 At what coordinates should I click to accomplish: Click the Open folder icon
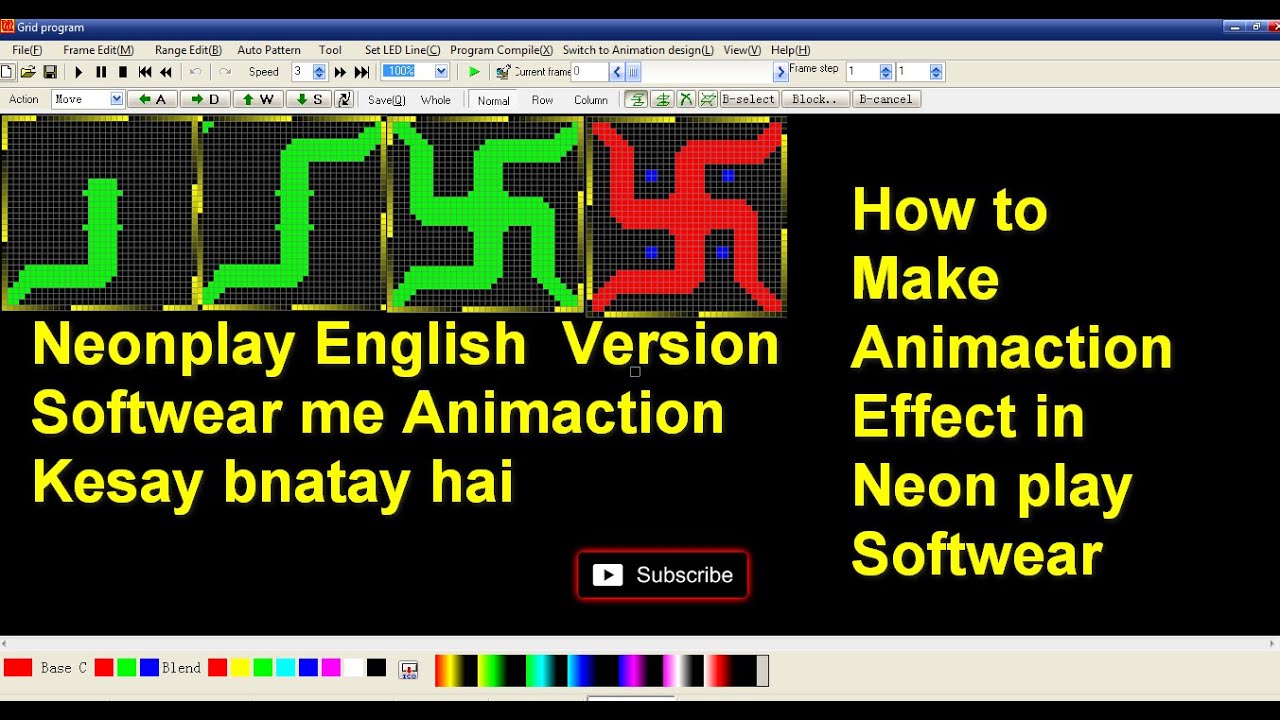(x=28, y=72)
